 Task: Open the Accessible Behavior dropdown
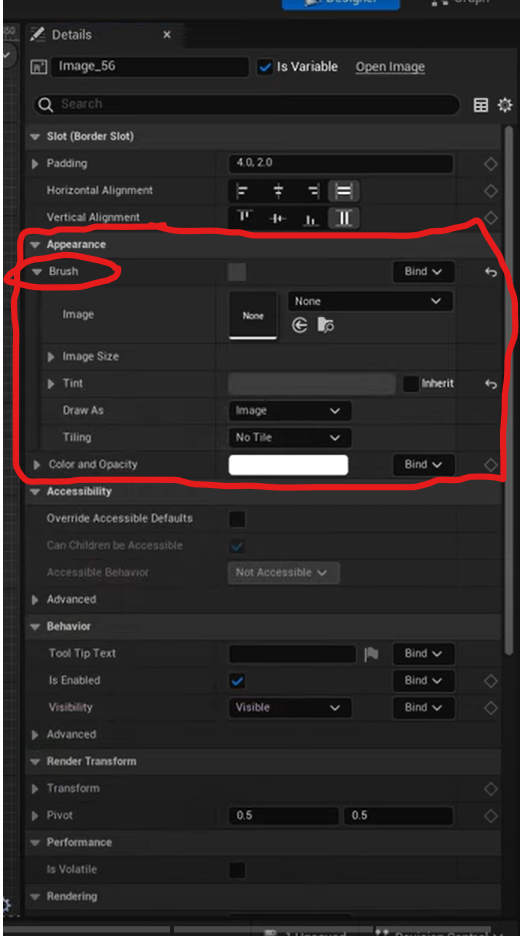[284, 572]
